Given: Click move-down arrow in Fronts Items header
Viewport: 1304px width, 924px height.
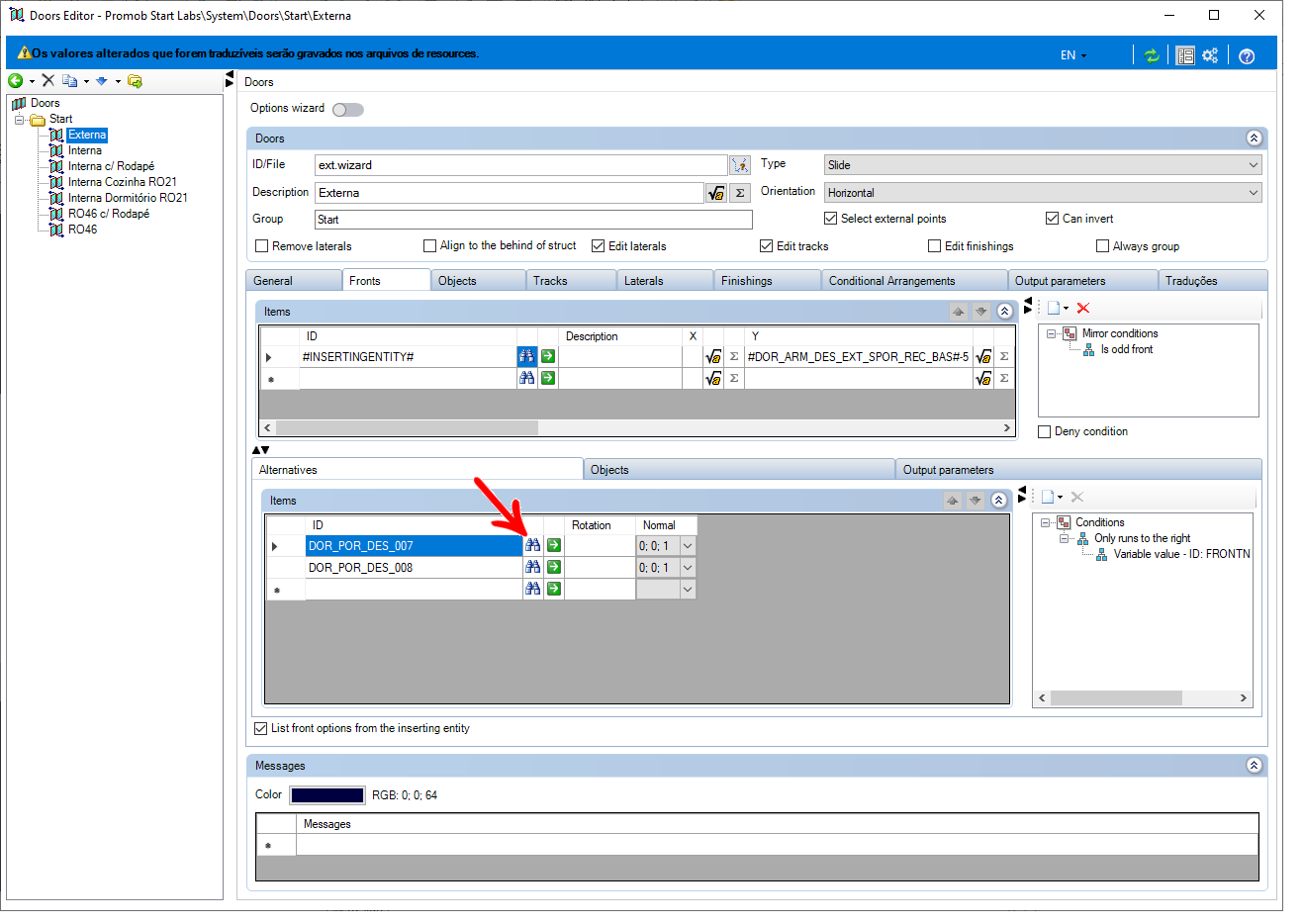Looking at the screenshot, I should click(980, 312).
